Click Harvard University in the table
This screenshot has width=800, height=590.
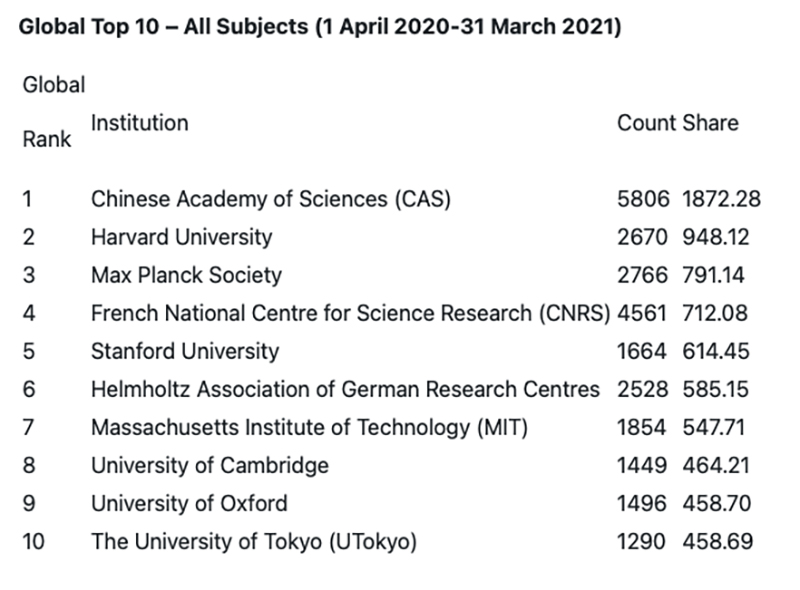181,237
